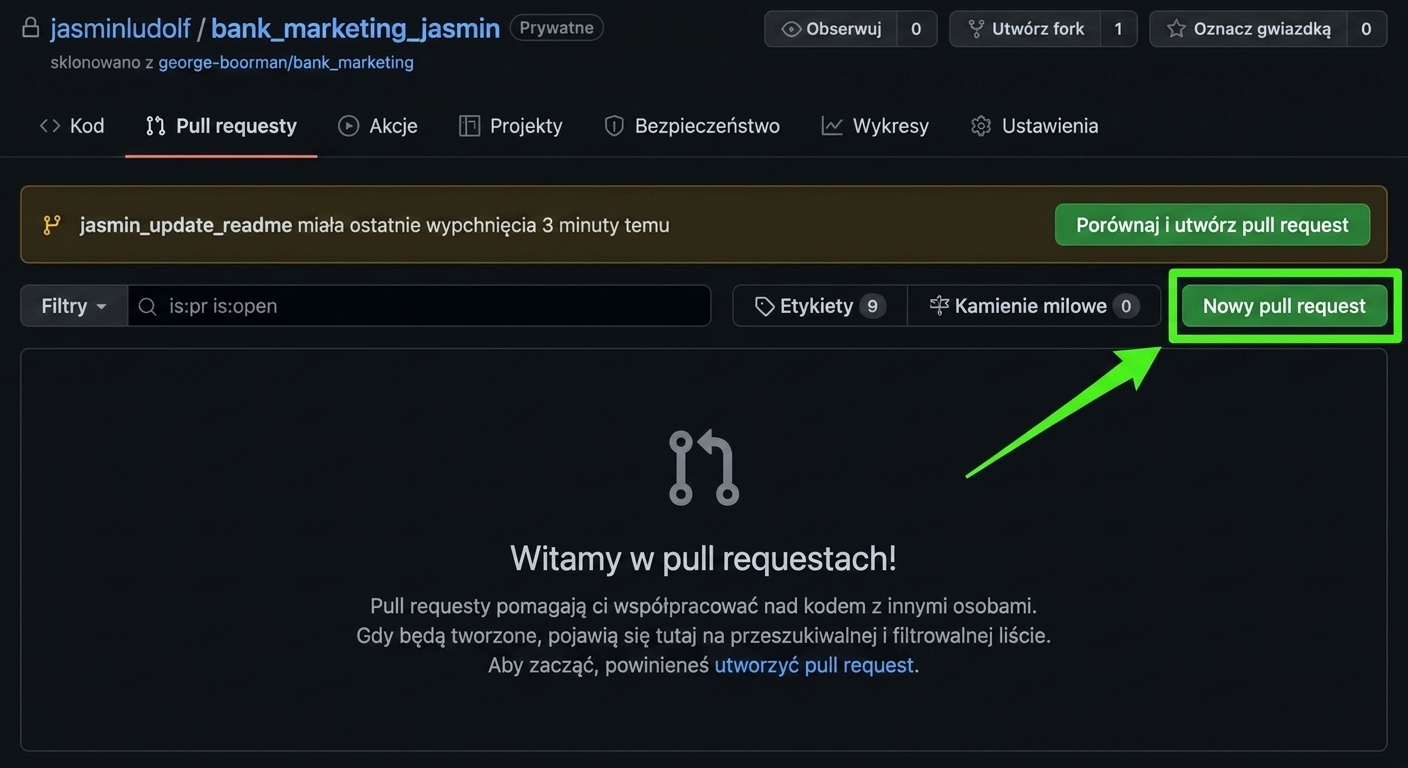Screen dimensions: 1408x768
Task: Open the Filtry dropdown
Action: [74, 306]
